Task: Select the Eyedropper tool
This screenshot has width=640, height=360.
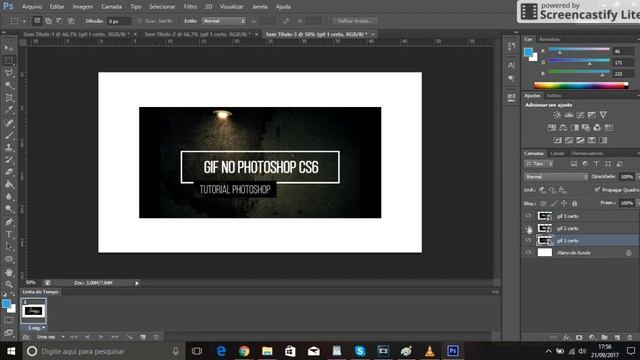Action: 9,110
